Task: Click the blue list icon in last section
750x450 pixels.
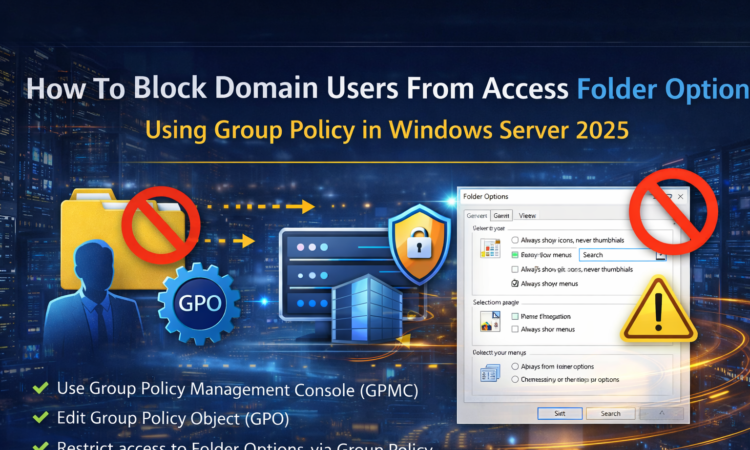Action: [x=490, y=373]
